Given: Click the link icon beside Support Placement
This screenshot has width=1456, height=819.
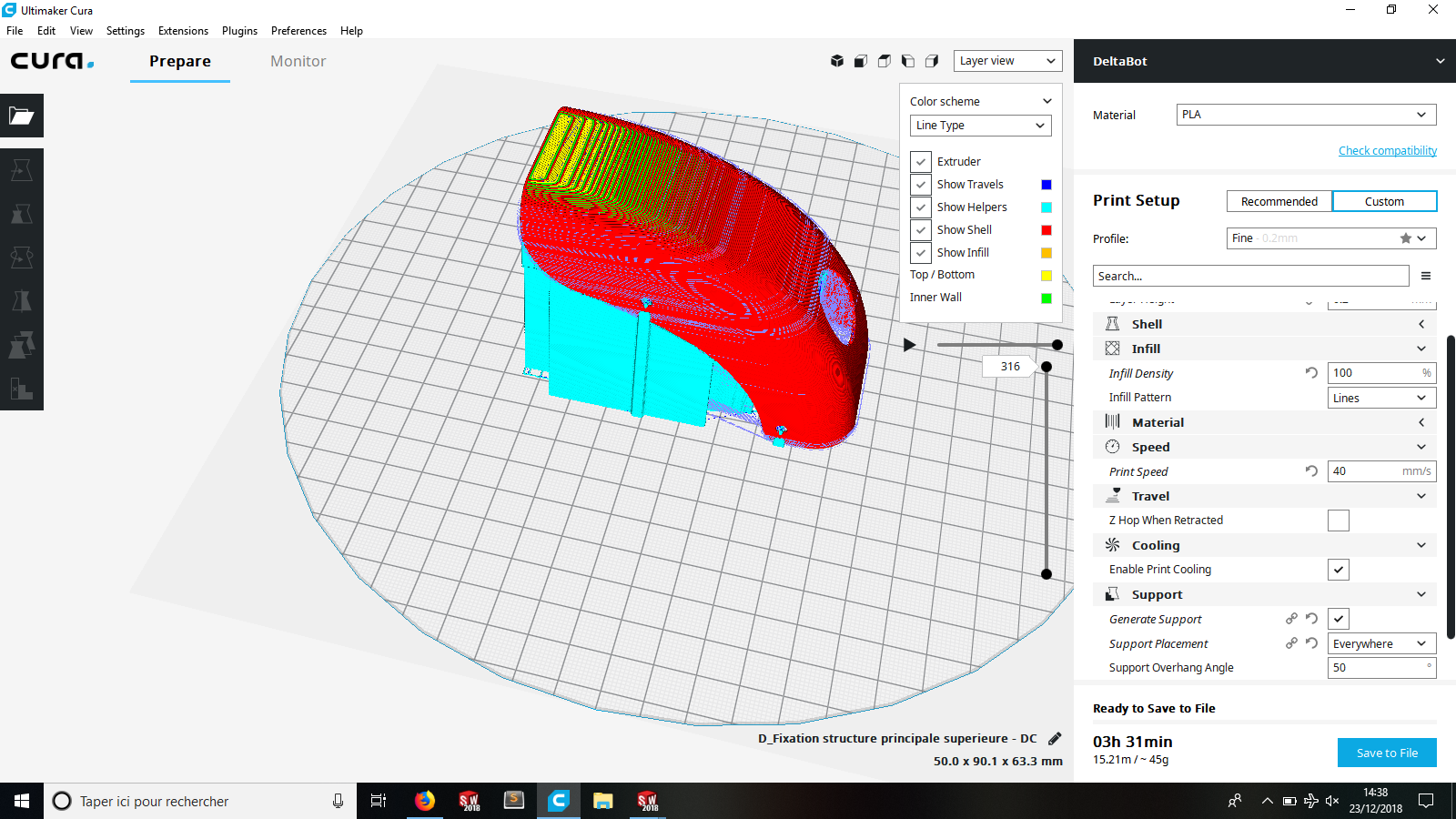Looking at the screenshot, I should [1291, 642].
